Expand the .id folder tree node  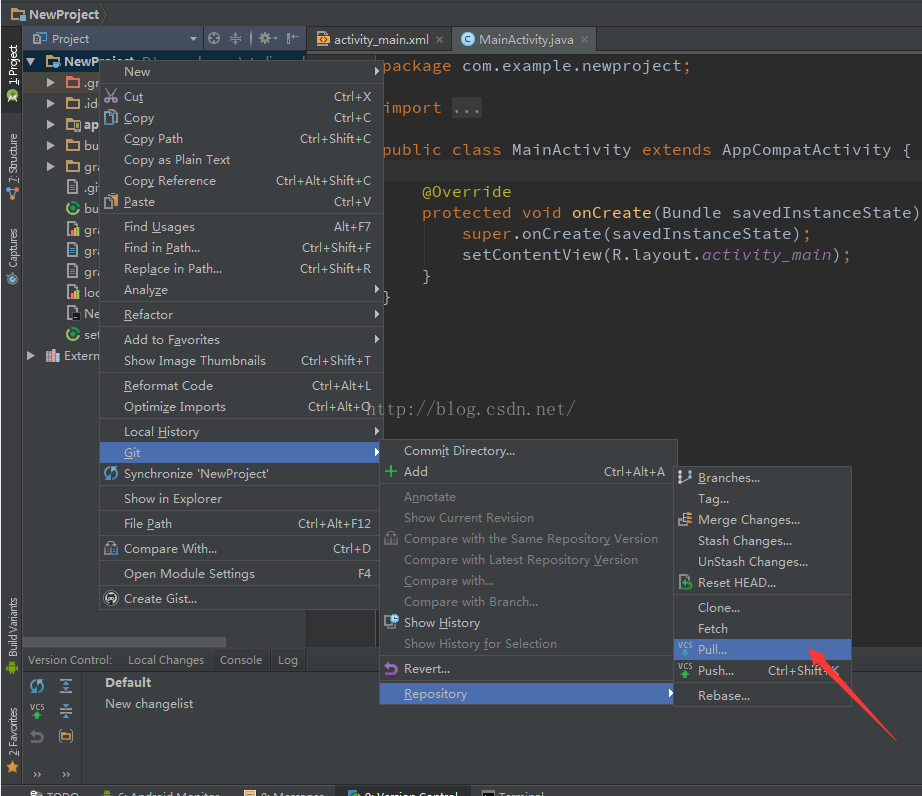[51, 103]
